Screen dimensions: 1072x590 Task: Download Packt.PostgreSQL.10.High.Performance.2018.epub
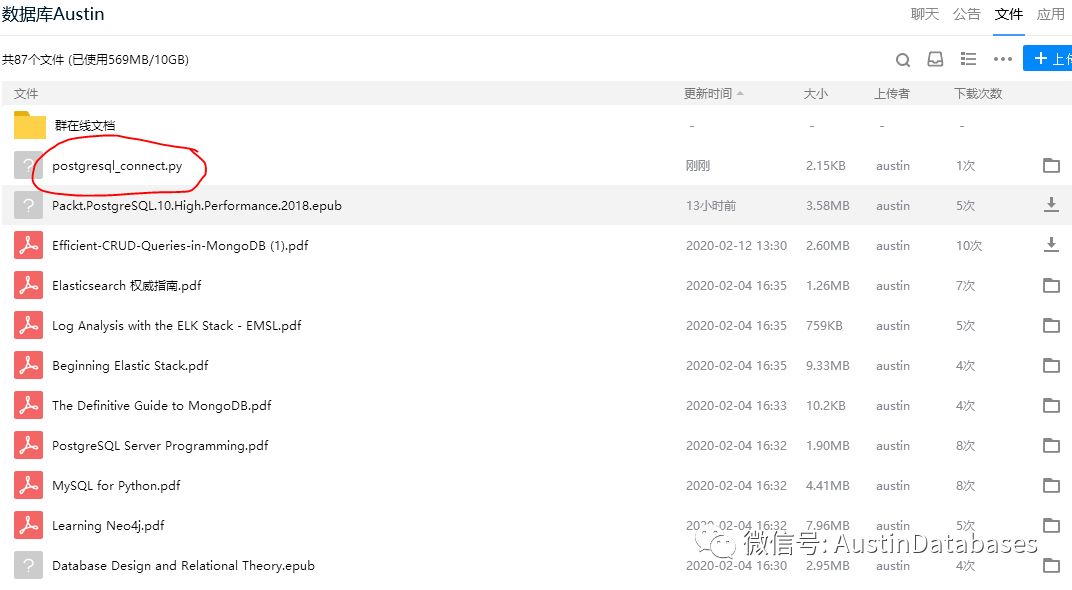(1051, 204)
